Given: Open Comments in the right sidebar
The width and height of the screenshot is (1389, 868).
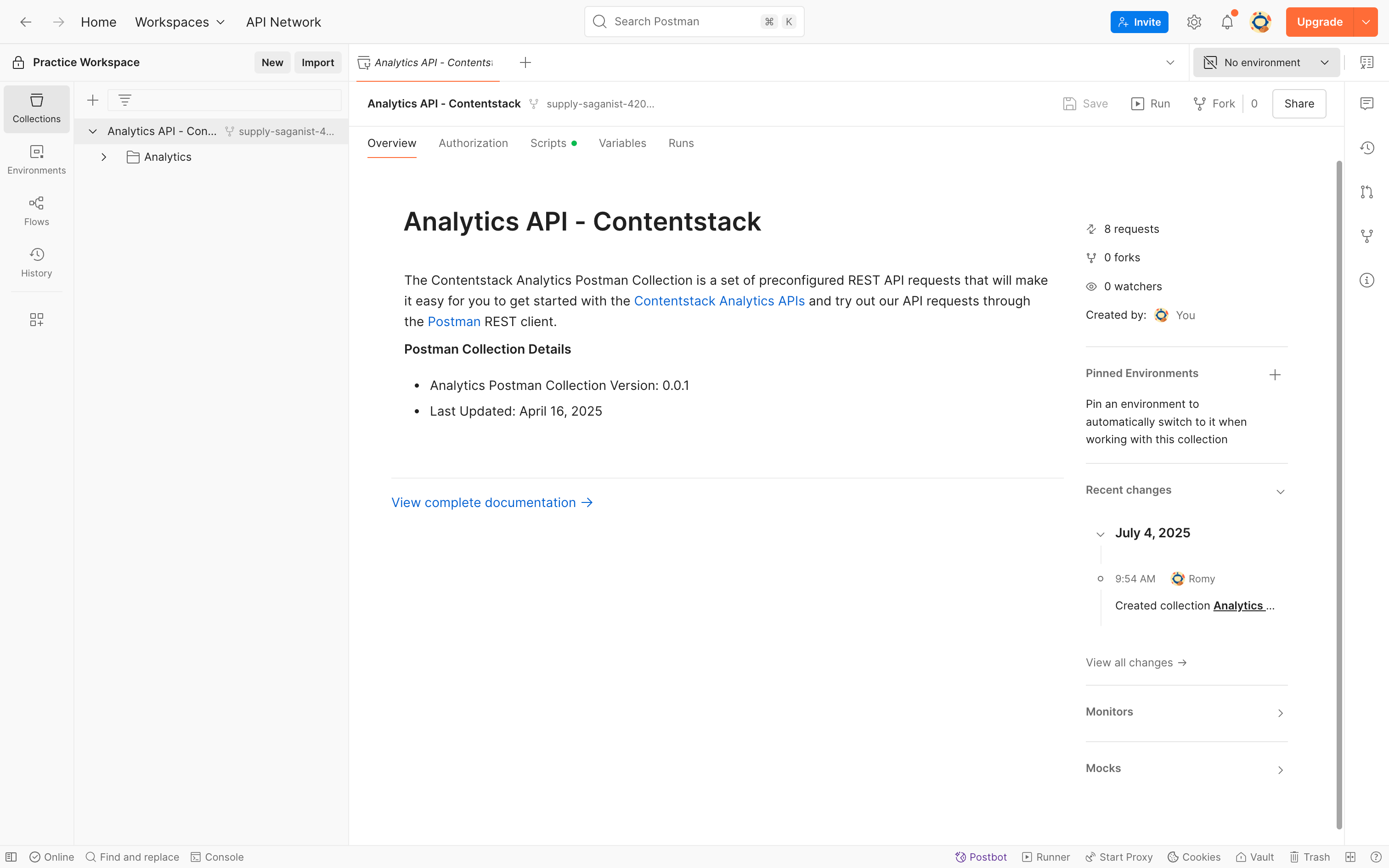Looking at the screenshot, I should coord(1366,103).
